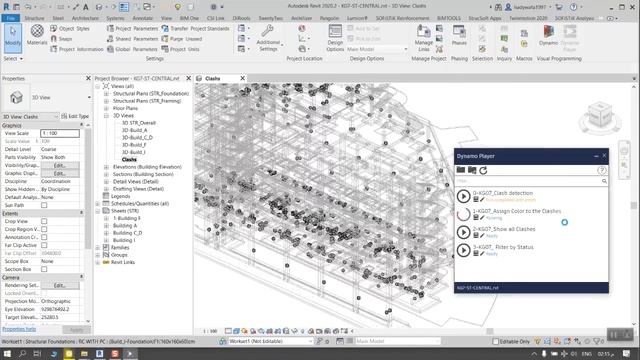The height and width of the screenshot is (360, 640).
Task: Toggle Section Box checkbox
Action: 44,269
